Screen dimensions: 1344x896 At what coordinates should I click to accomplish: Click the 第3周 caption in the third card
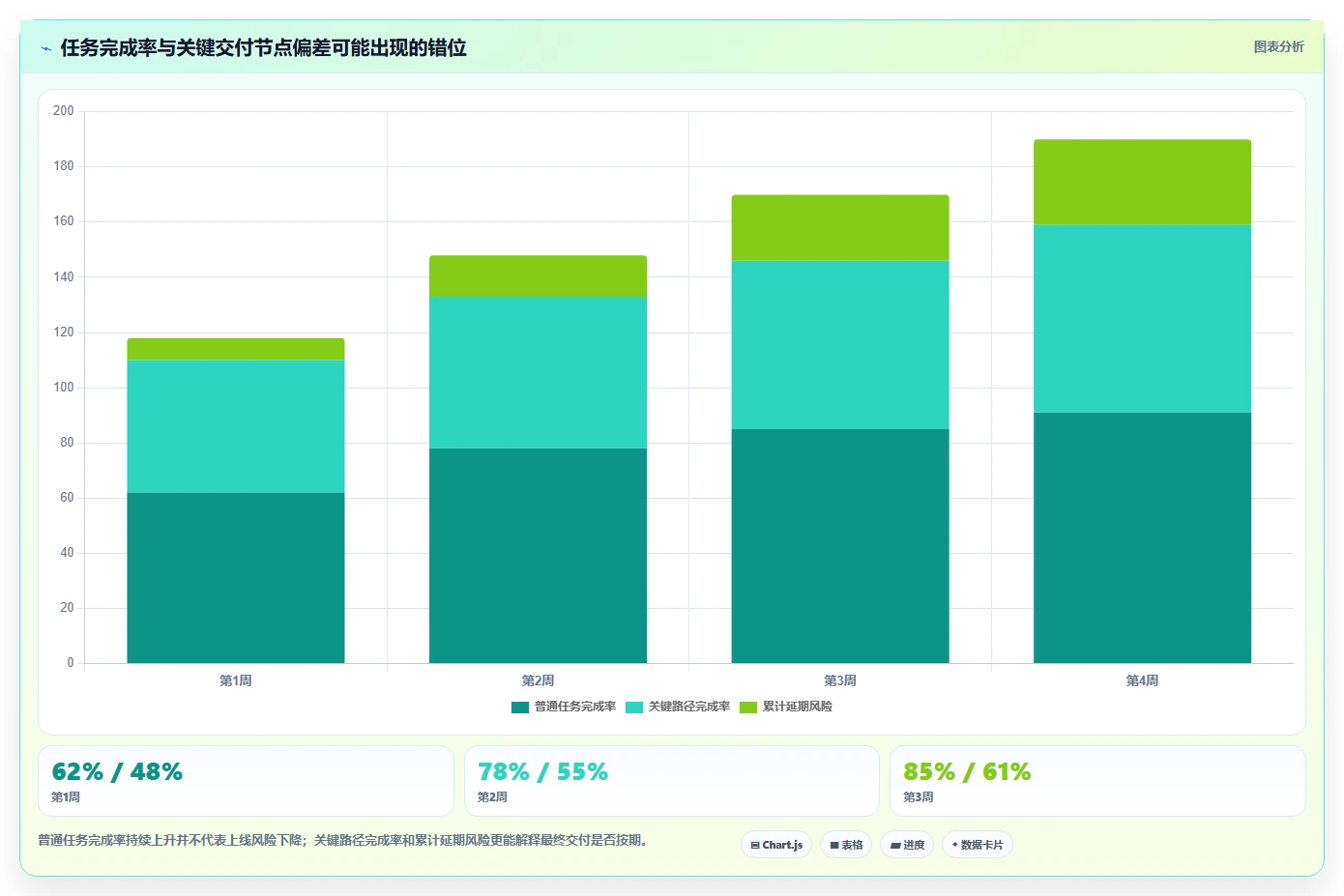click(919, 797)
